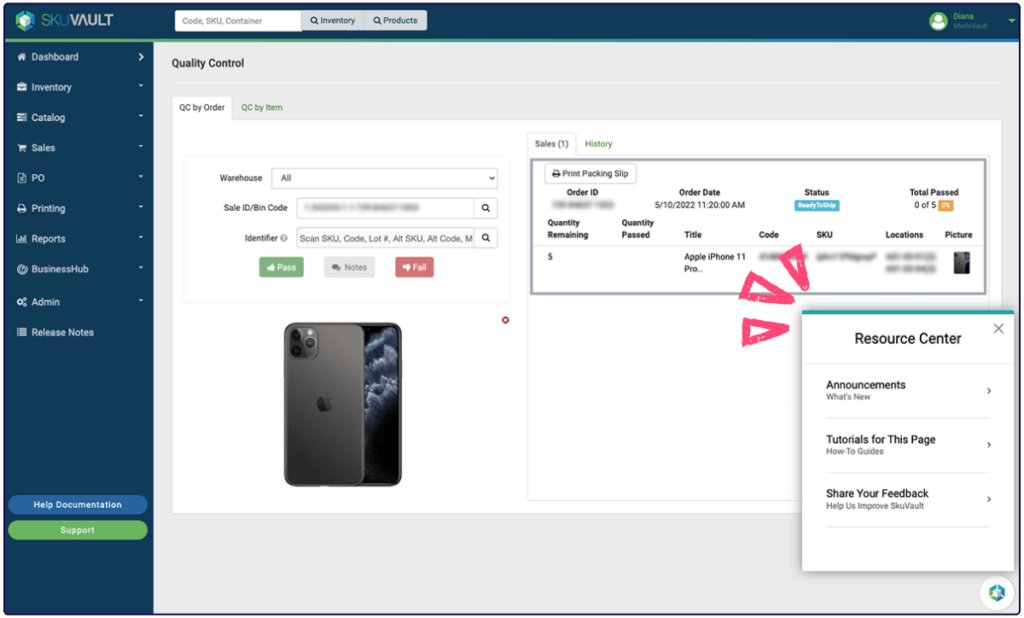
Task: Click Print Packing Slip button
Action: [590, 174]
